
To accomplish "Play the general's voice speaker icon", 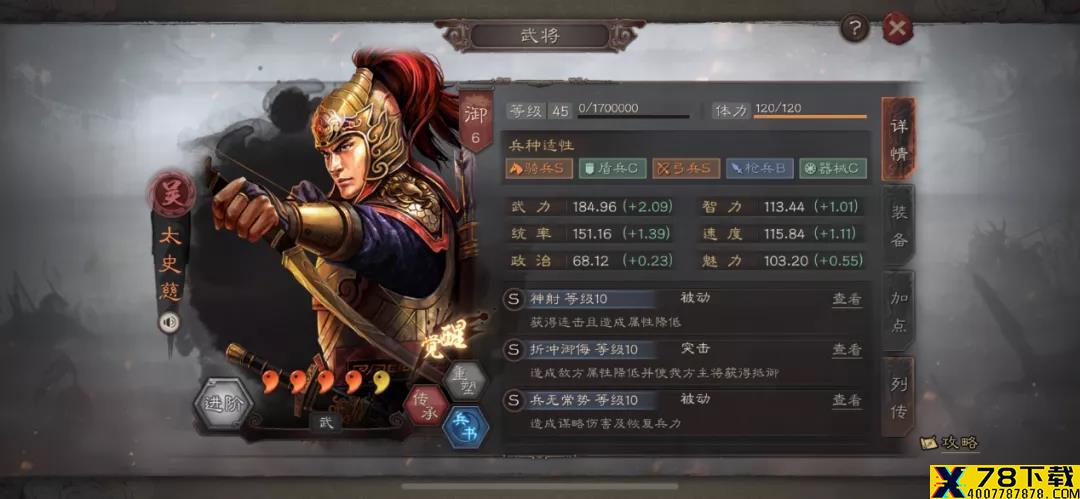I will (169, 322).
